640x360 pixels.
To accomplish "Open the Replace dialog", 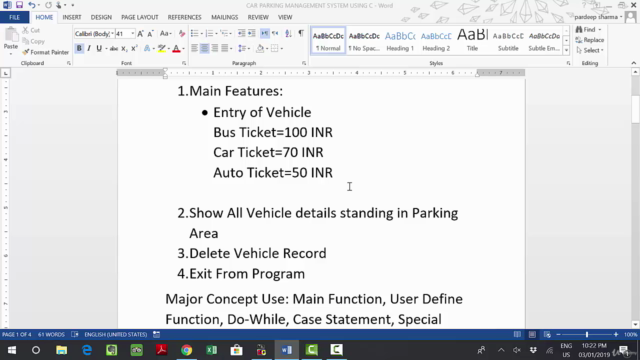I will 590,40.
